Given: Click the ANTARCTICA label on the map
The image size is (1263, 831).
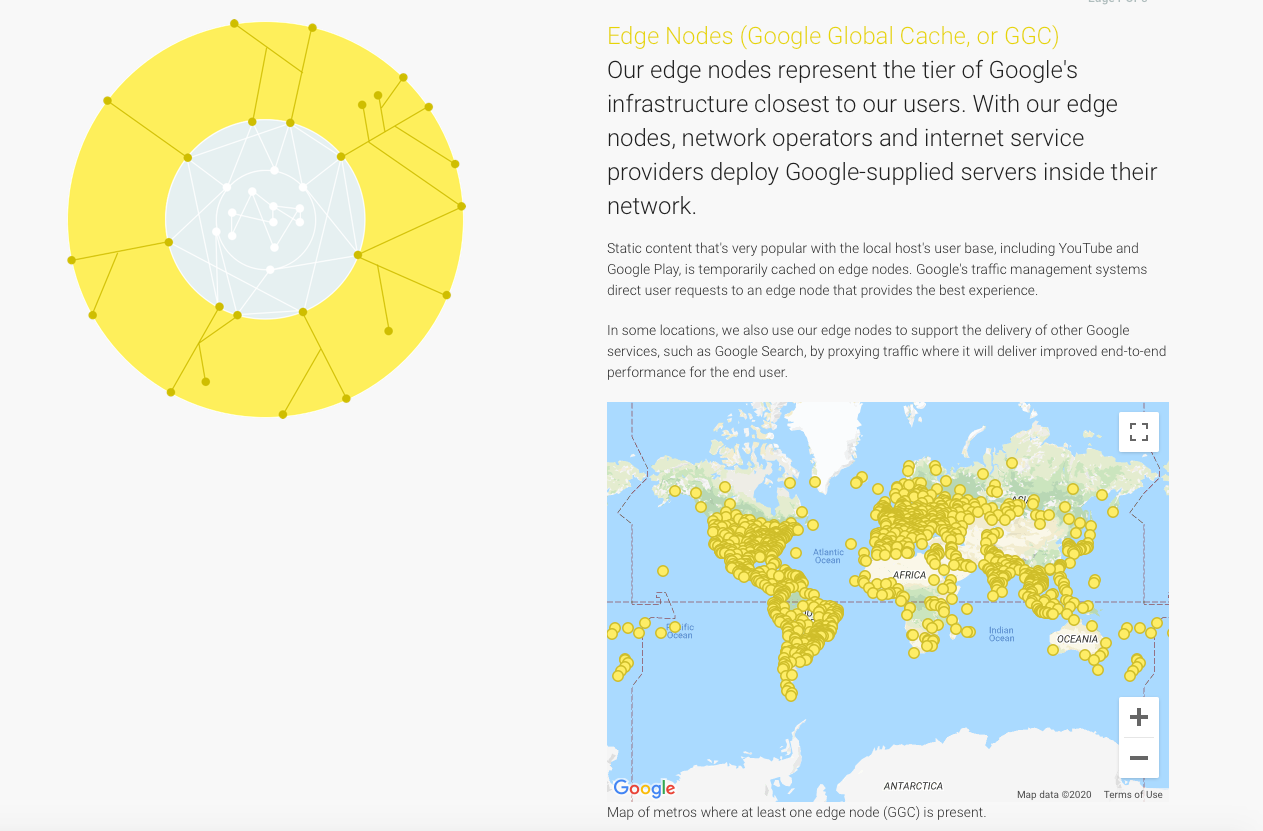Looking at the screenshot, I should tap(913, 786).
